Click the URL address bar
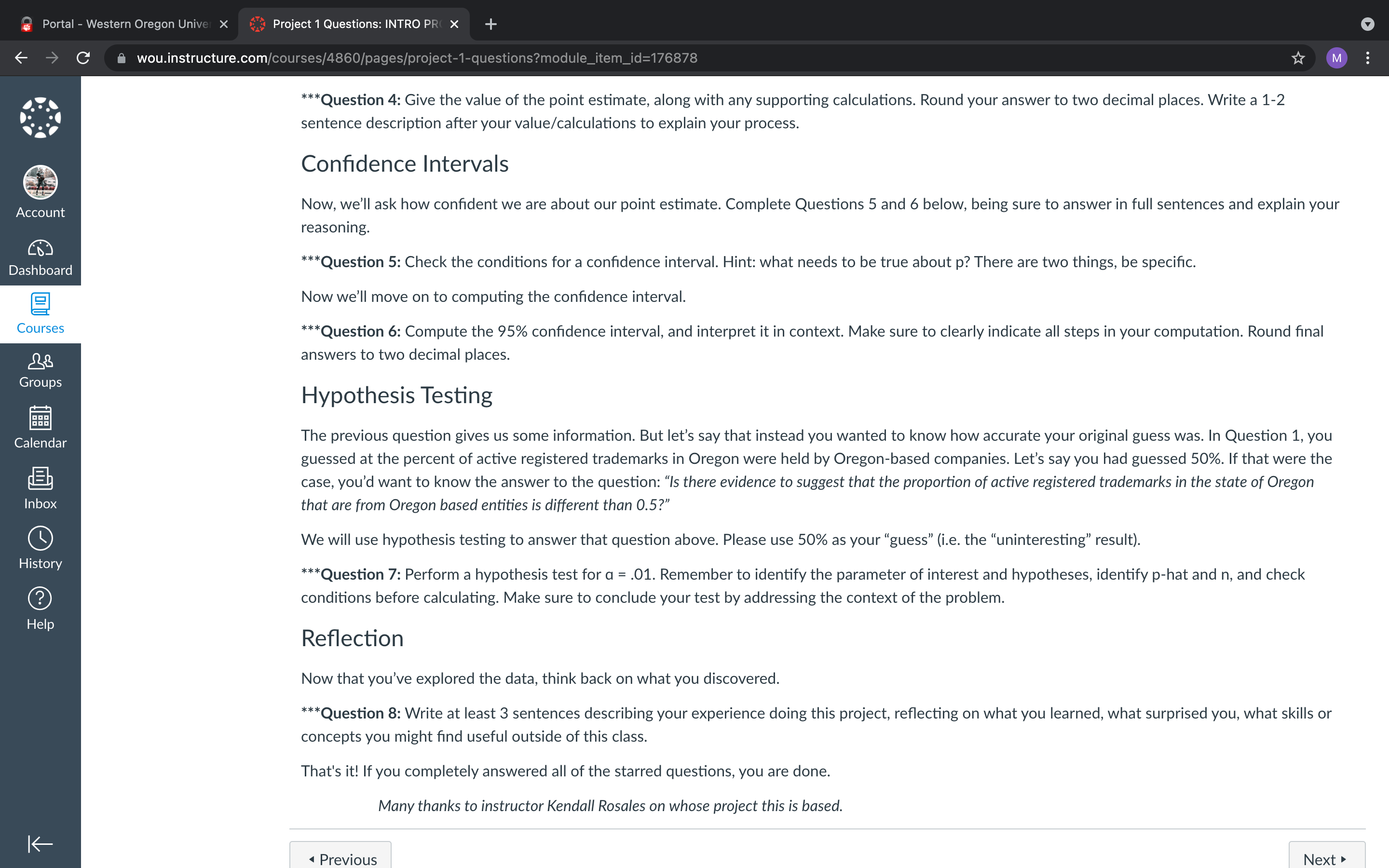The width and height of the screenshot is (1389, 868). [x=689, y=58]
